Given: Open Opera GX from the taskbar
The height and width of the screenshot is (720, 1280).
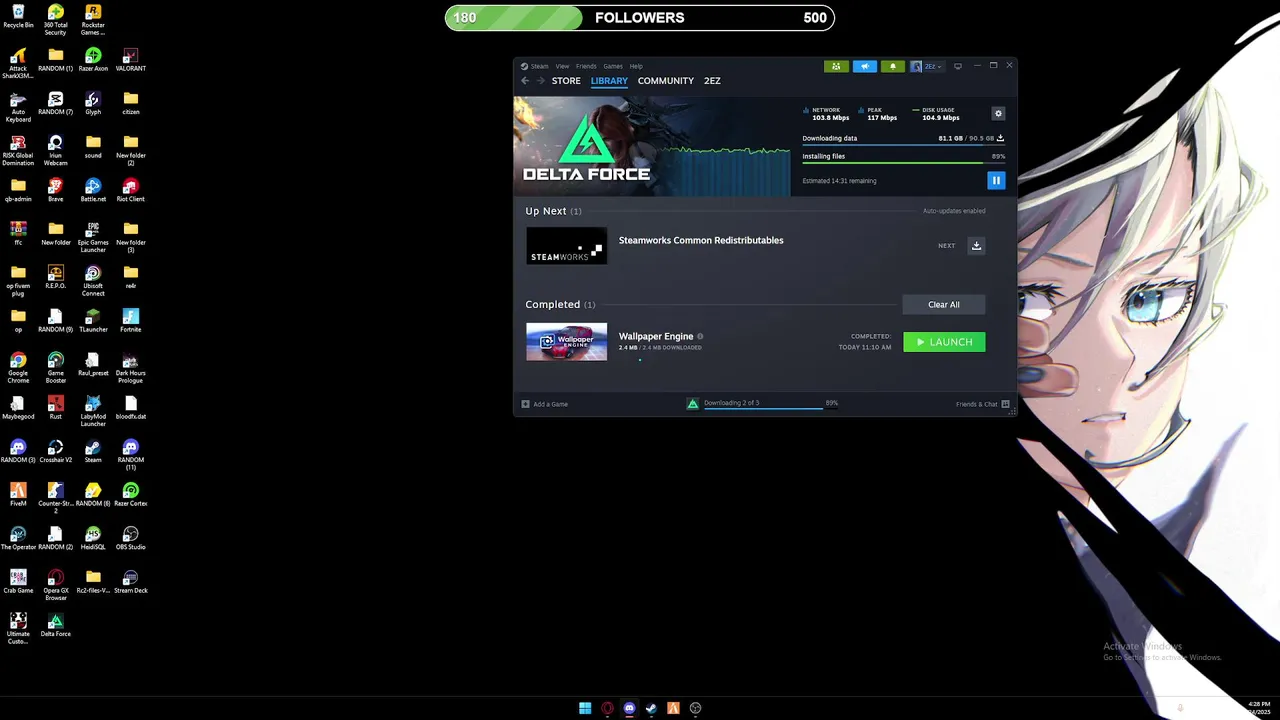Looking at the screenshot, I should [607, 708].
